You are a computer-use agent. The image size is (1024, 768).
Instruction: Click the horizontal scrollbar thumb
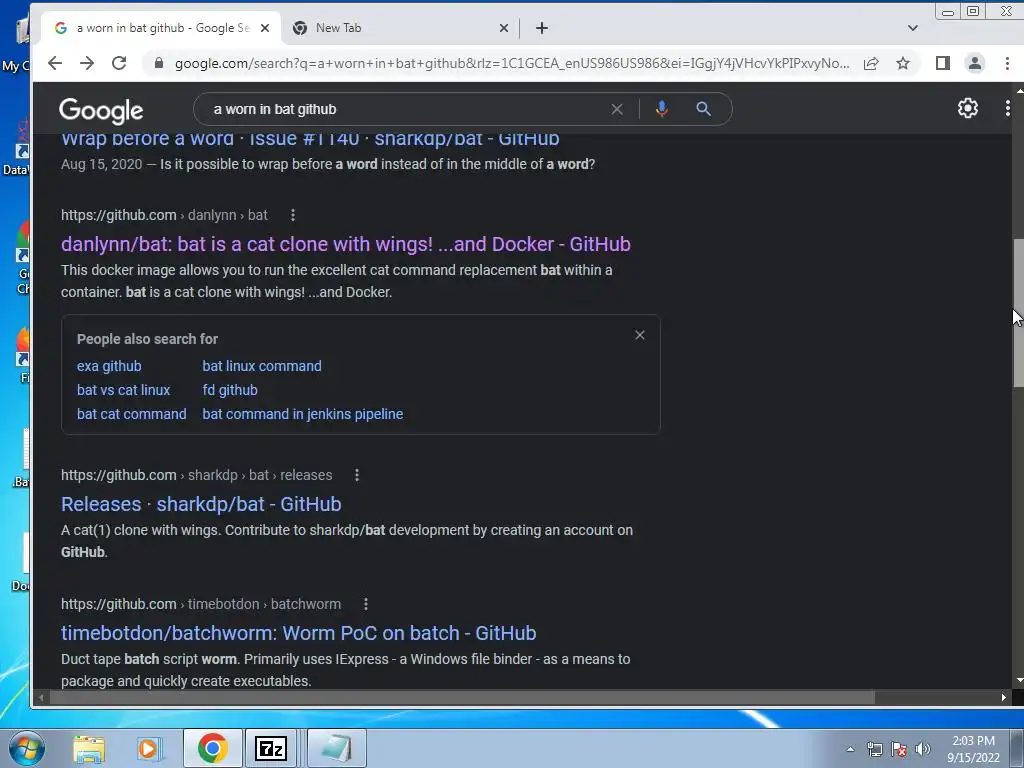(462, 697)
